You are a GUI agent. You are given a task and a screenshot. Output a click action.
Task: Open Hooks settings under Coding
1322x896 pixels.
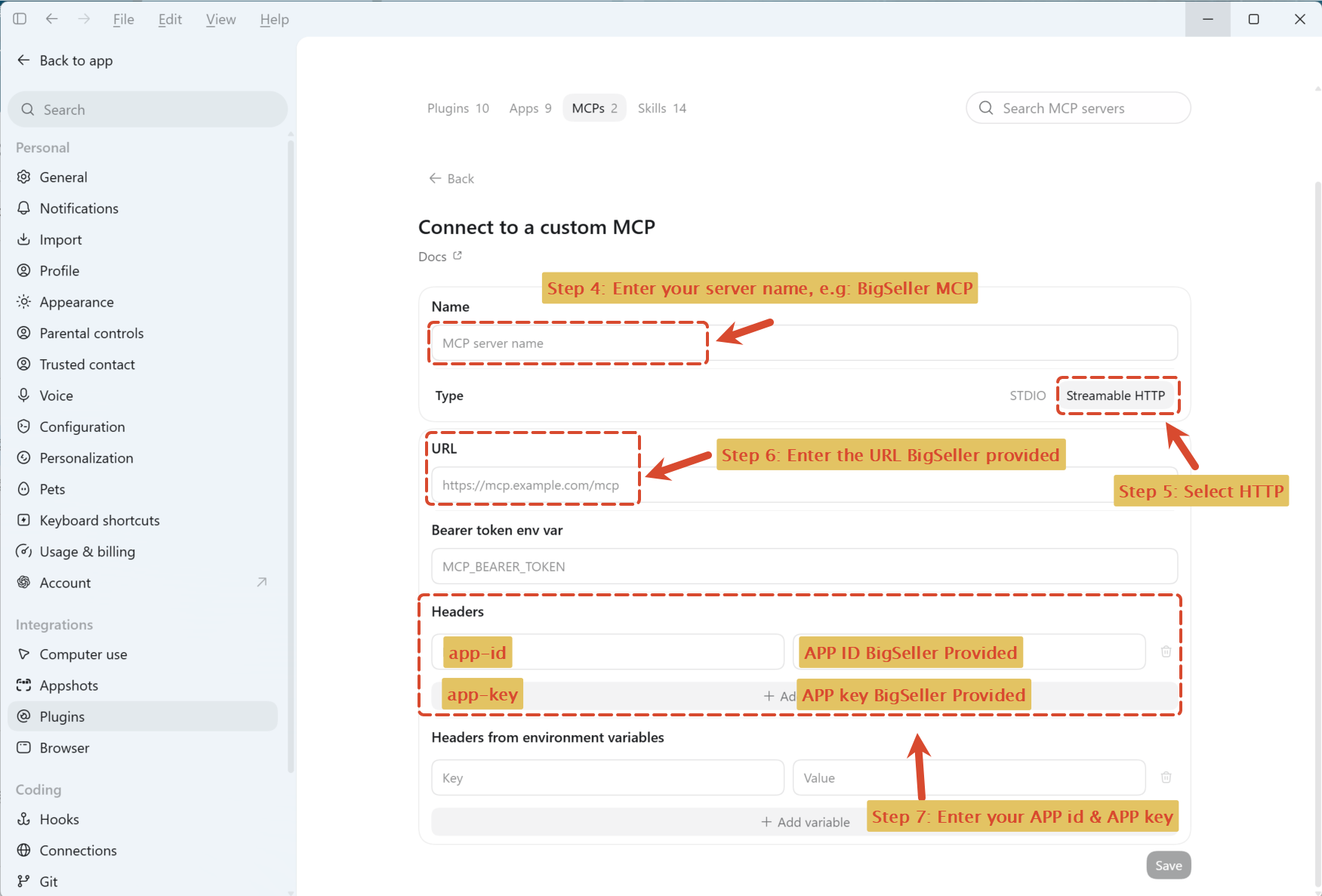pos(143,819)
